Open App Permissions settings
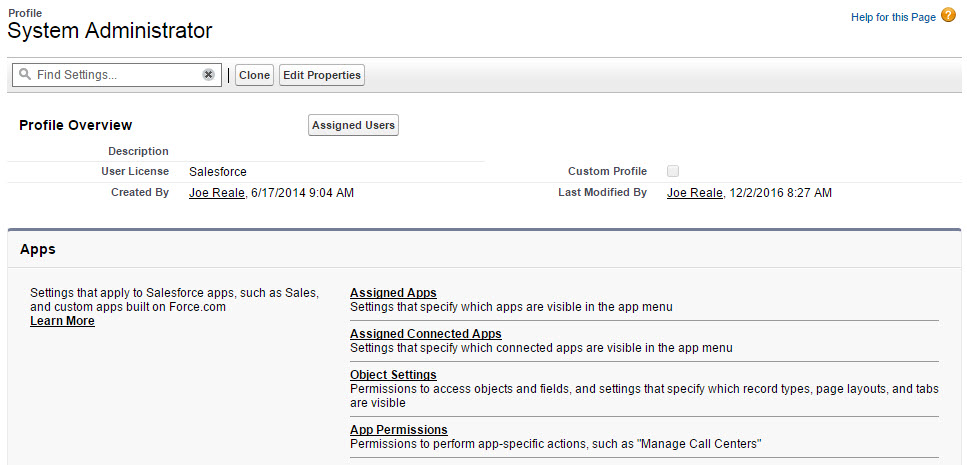967x465 pixels. pos(399,430)
